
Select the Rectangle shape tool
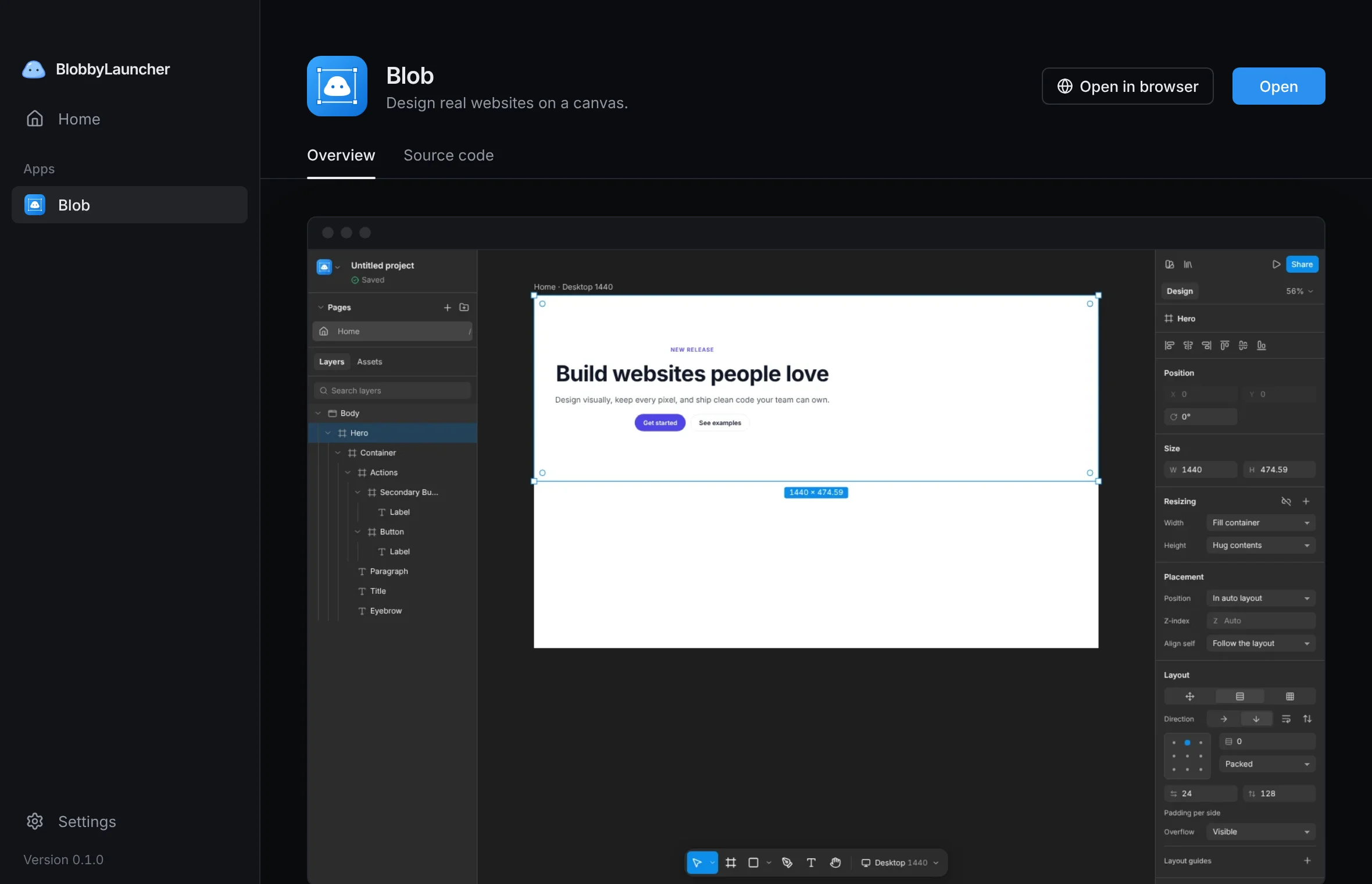point(753,862)
